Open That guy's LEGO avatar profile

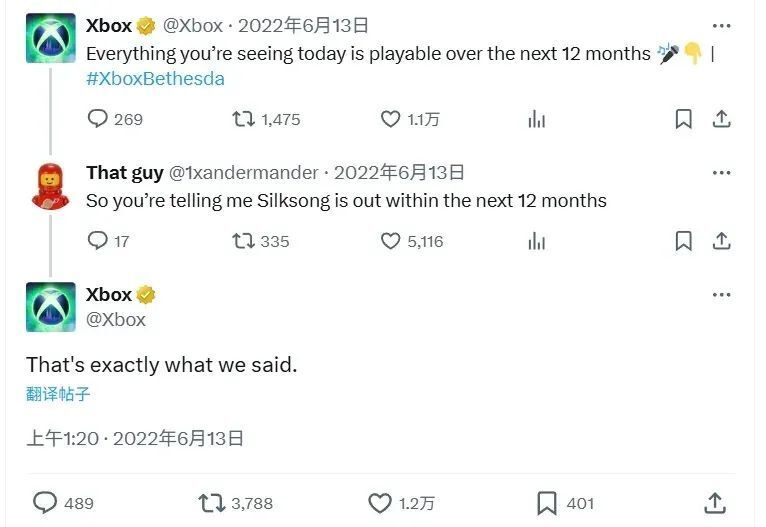50,185
